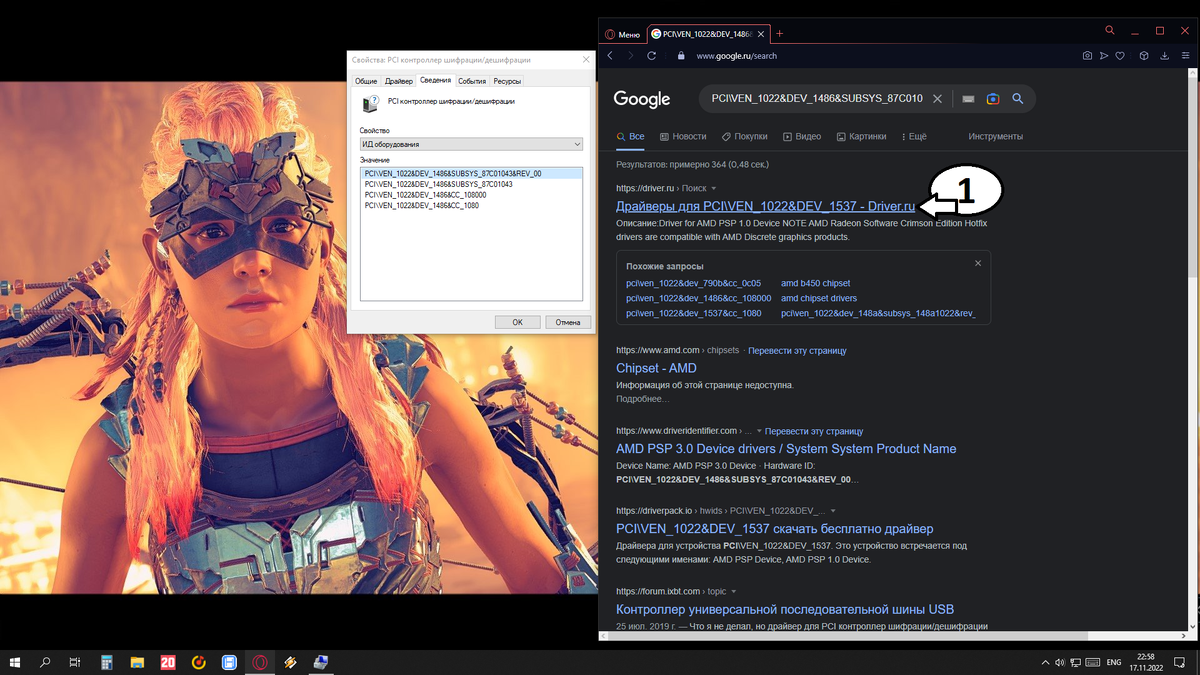Open the Драйверы для PCI\VEN_1022&DEV_1537 - Driver.ru result
Viewport: 1200px width, 675px height.
tap(765, 206)
